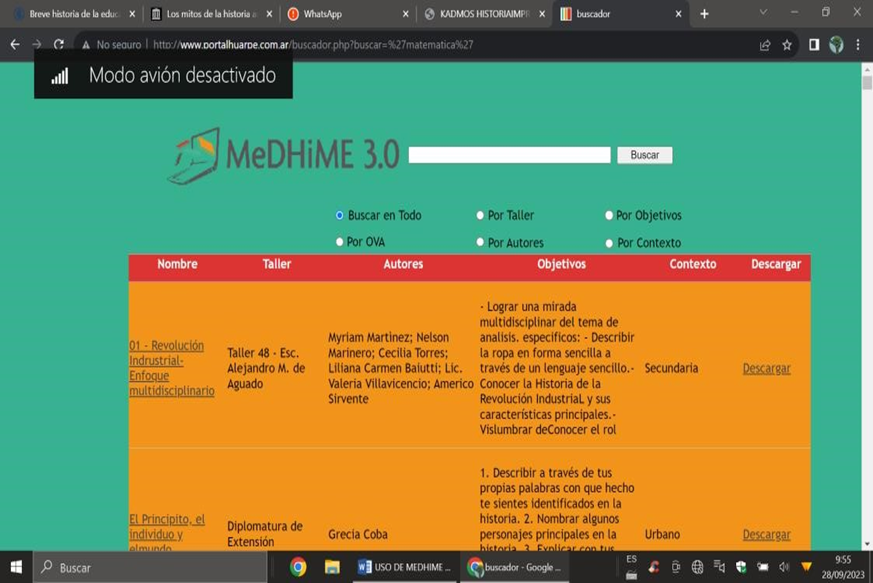The image size is (873, 583).
Task: Open File Explorer from the taskbar
Action: pyautogui.click(x=332, y=567)
